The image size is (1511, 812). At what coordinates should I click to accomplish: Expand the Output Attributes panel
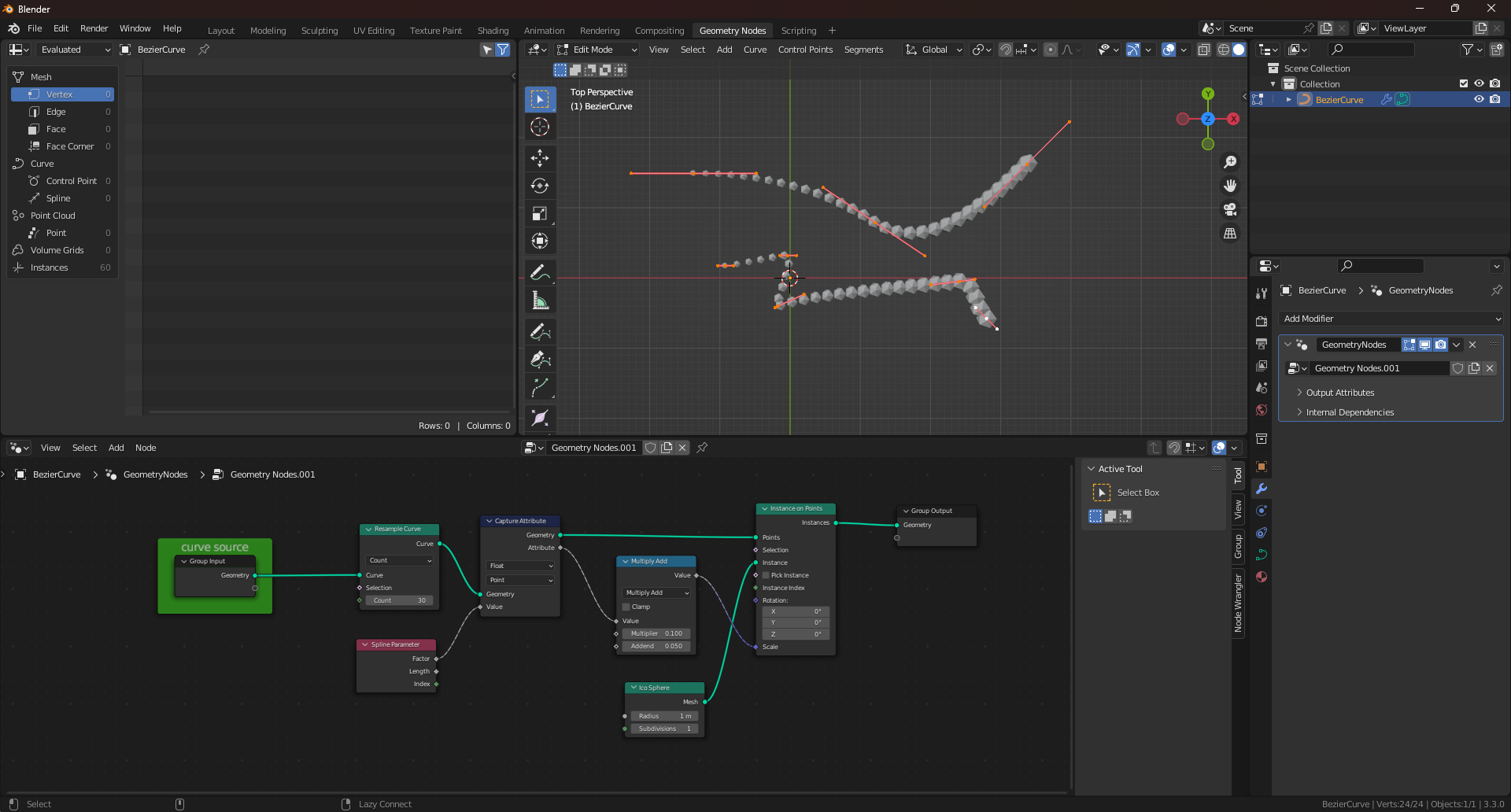coord(1339,393)
